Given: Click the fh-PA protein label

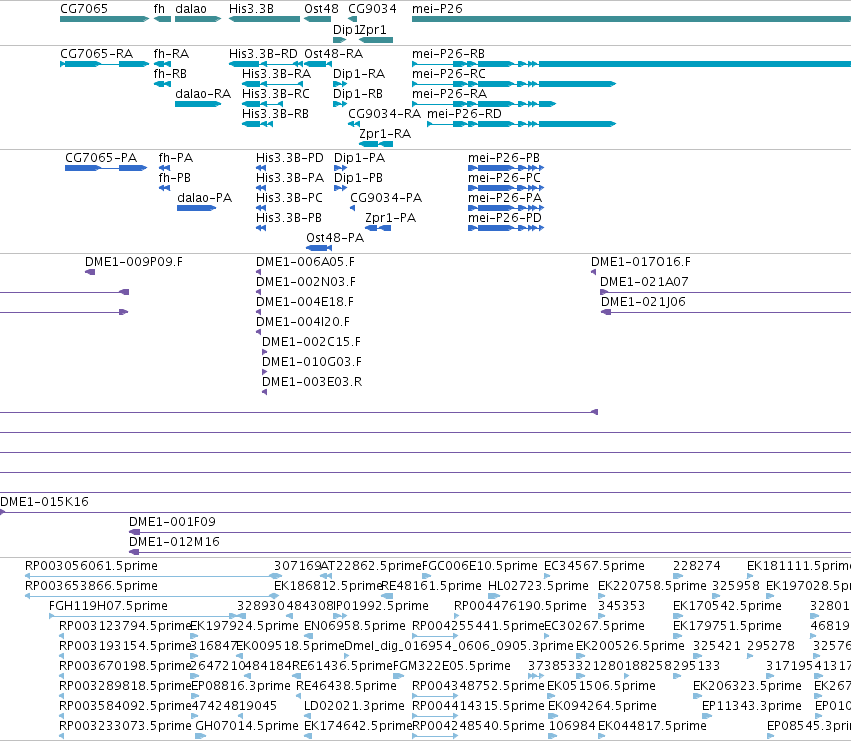Looking at the screenshot, I should coord(175,158).
